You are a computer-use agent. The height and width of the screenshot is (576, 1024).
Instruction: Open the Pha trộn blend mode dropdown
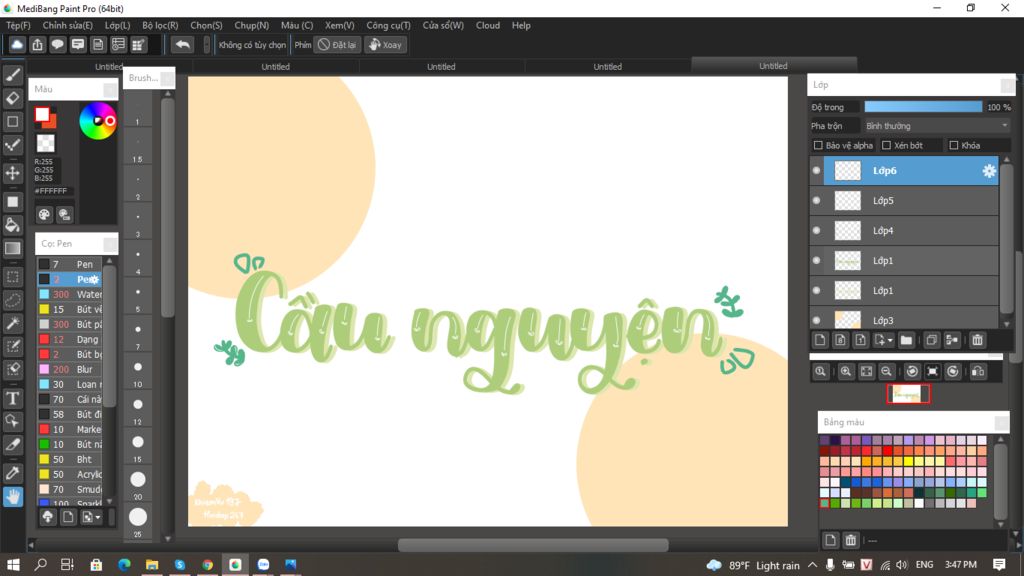click(936, 125)
